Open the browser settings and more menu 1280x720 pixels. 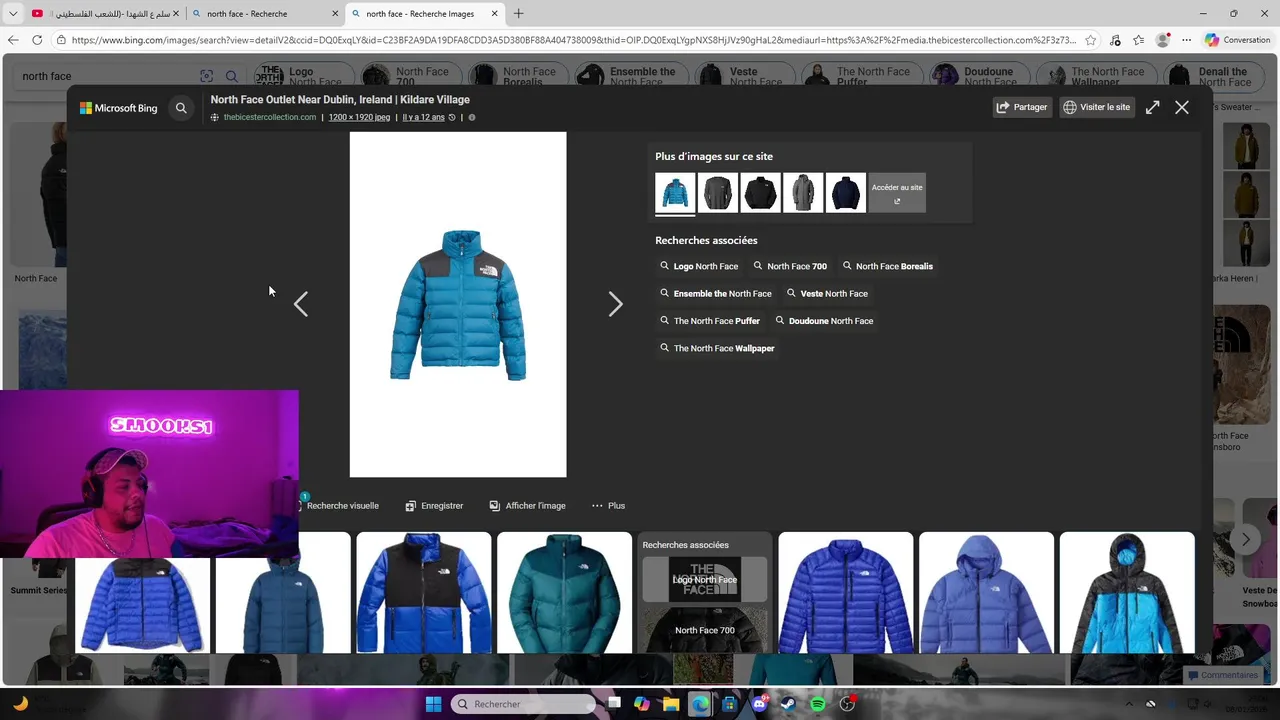click(x=1186, y=40)
